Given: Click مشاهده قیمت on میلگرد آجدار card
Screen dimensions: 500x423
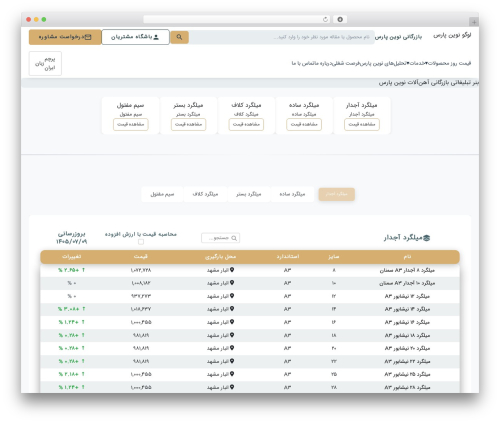Looking at the screenshot, I should (362, 124).
